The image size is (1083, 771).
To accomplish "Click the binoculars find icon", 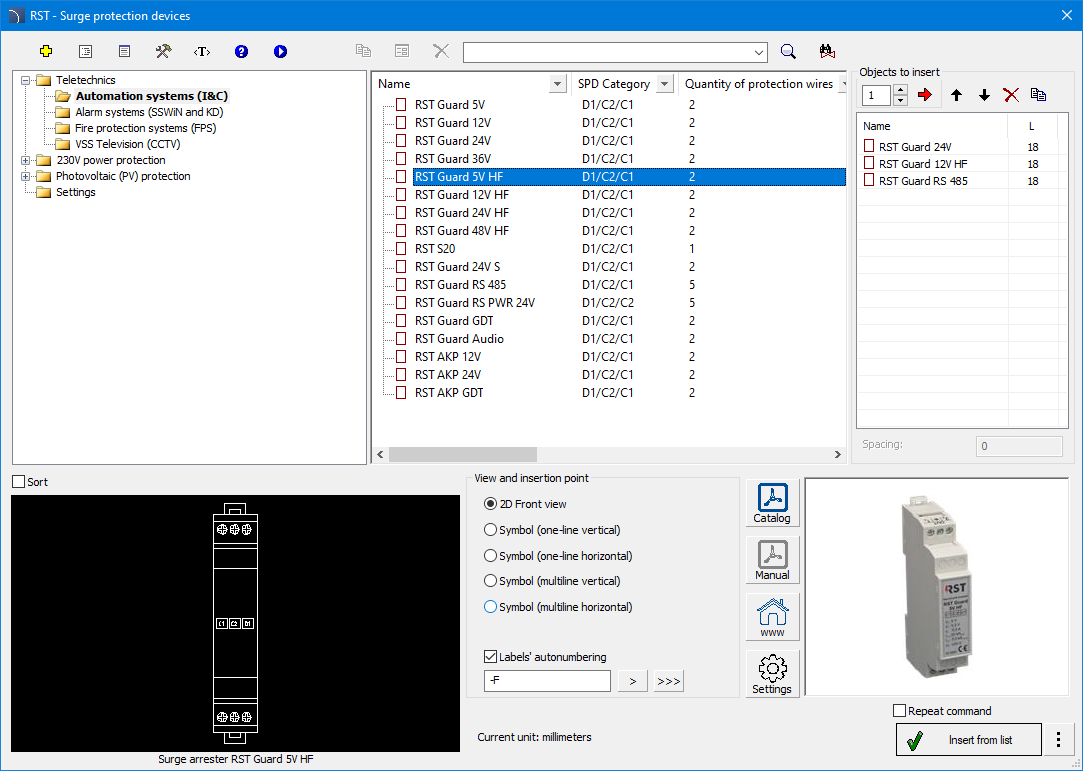I will pyautogui.click(x=827, y=51).
